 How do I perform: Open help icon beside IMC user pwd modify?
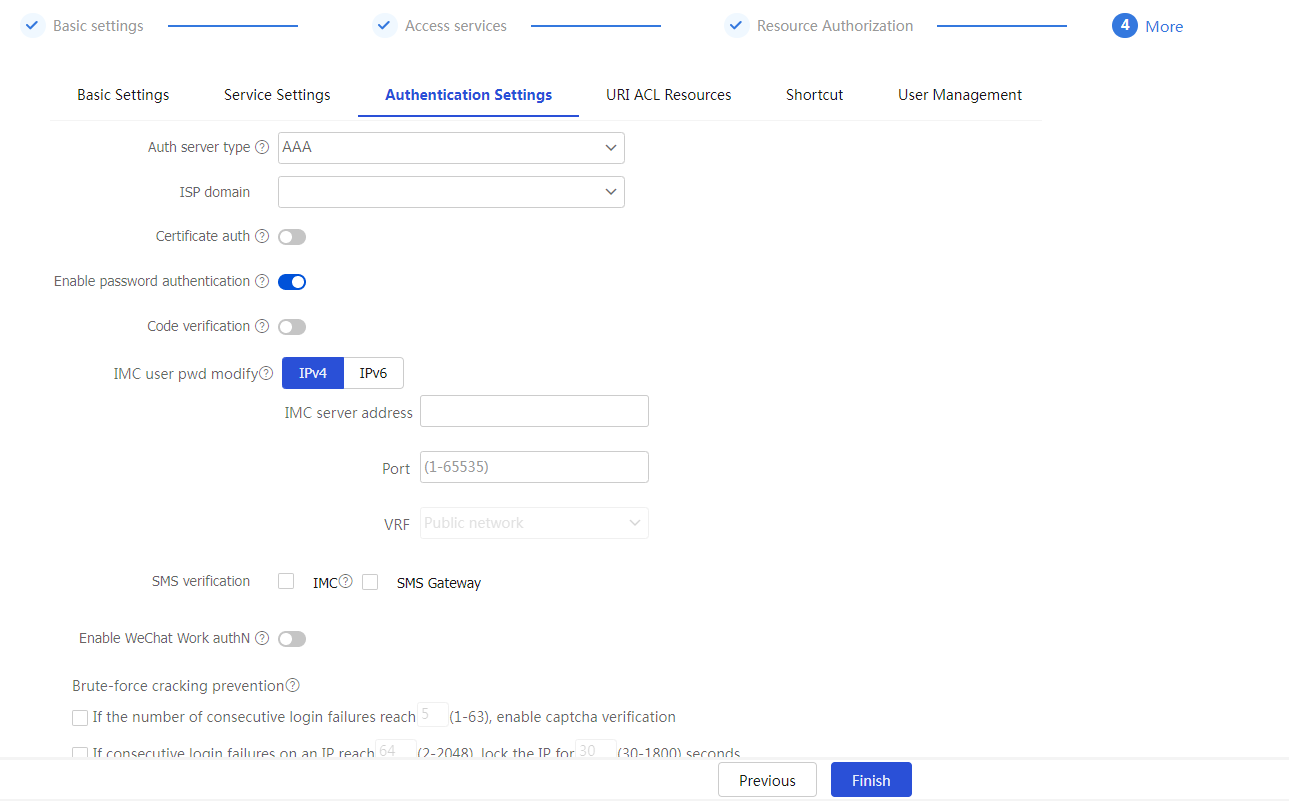click(266, 374)
